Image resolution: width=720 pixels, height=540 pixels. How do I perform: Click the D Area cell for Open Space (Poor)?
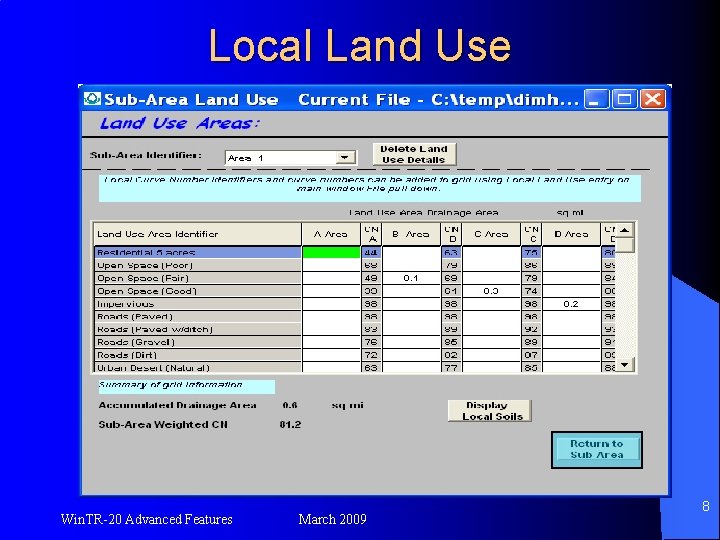571,265
